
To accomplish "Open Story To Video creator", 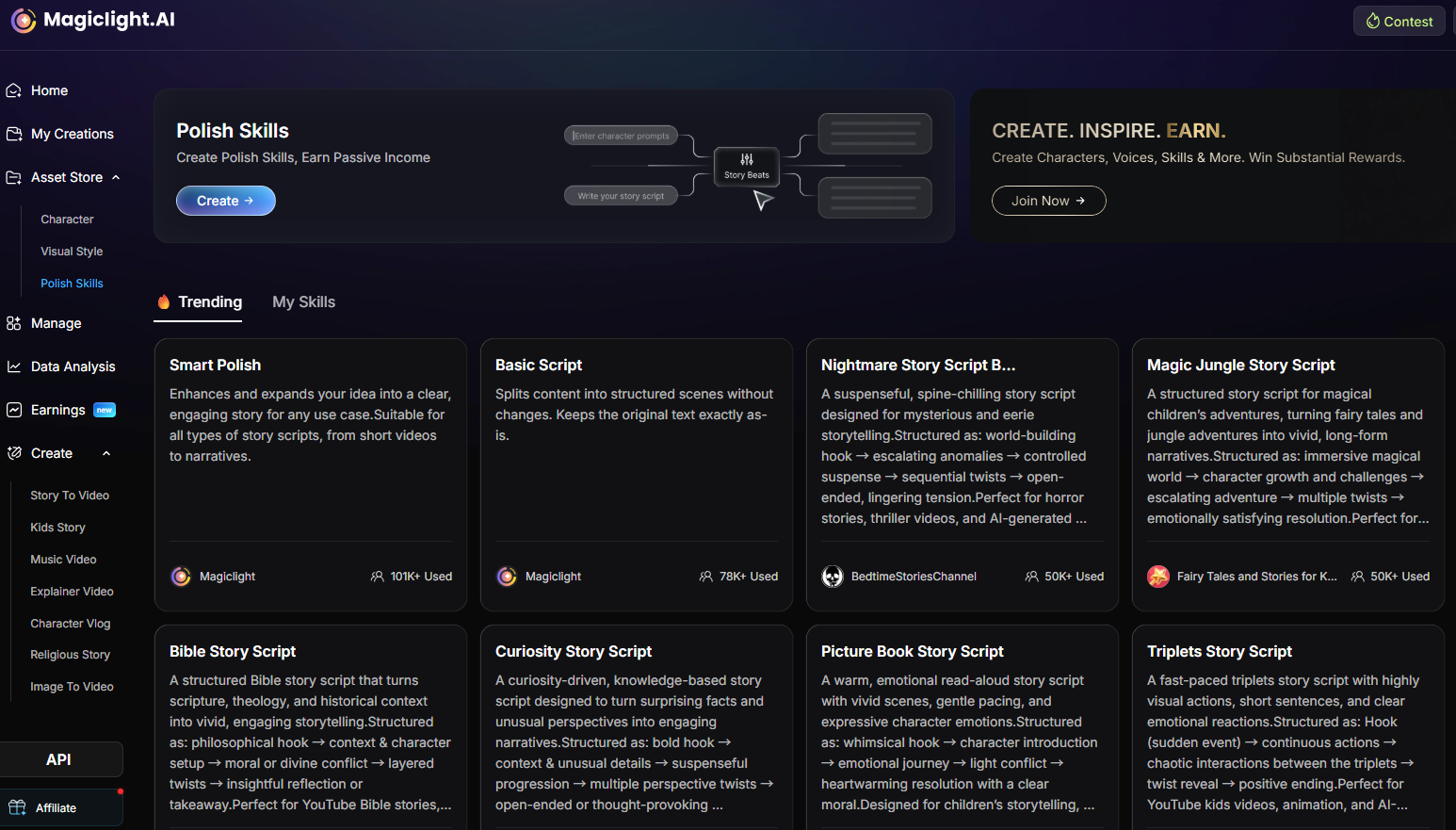I will click(x=70, y=496).
